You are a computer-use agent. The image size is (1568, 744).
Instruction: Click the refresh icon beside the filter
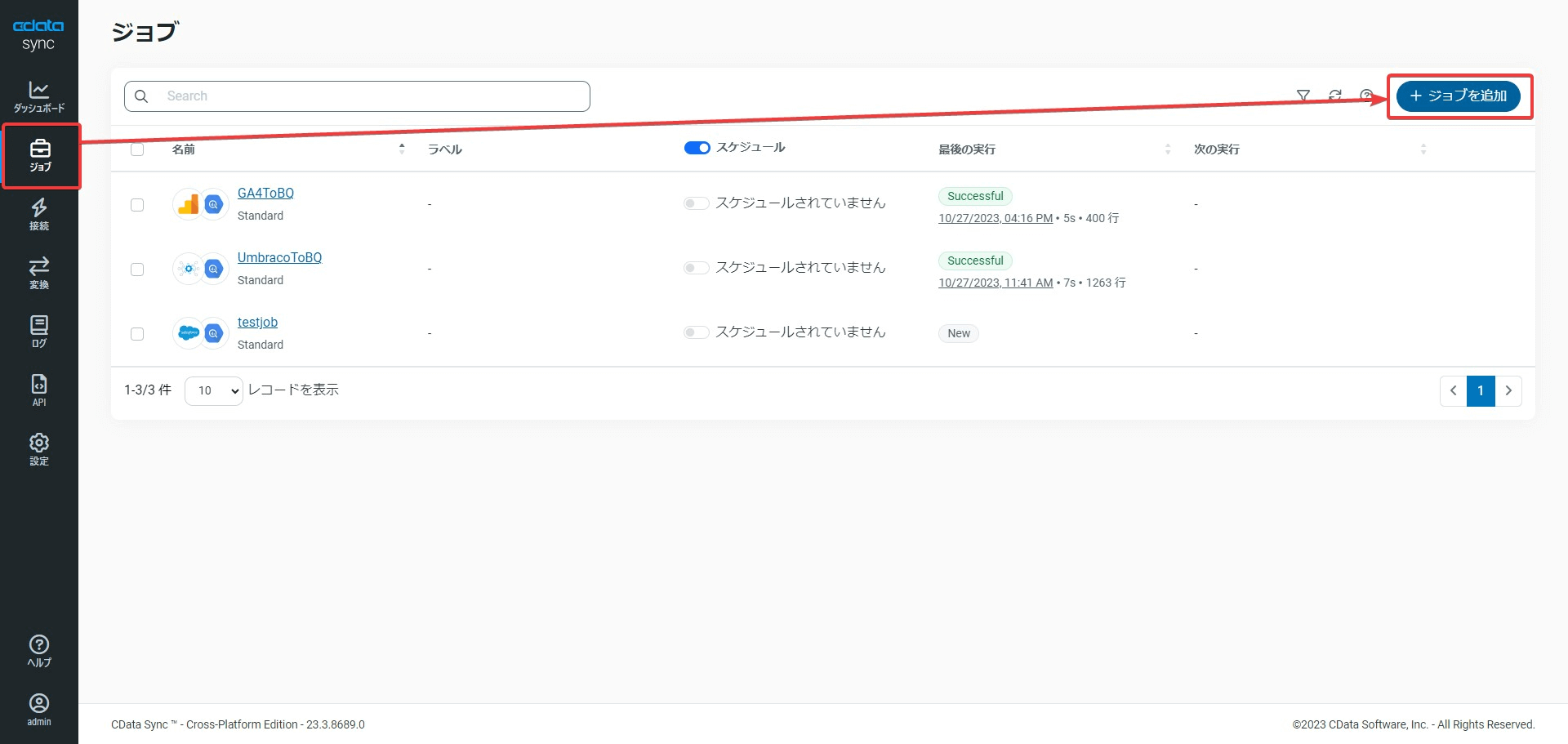tap(1335, 96)
